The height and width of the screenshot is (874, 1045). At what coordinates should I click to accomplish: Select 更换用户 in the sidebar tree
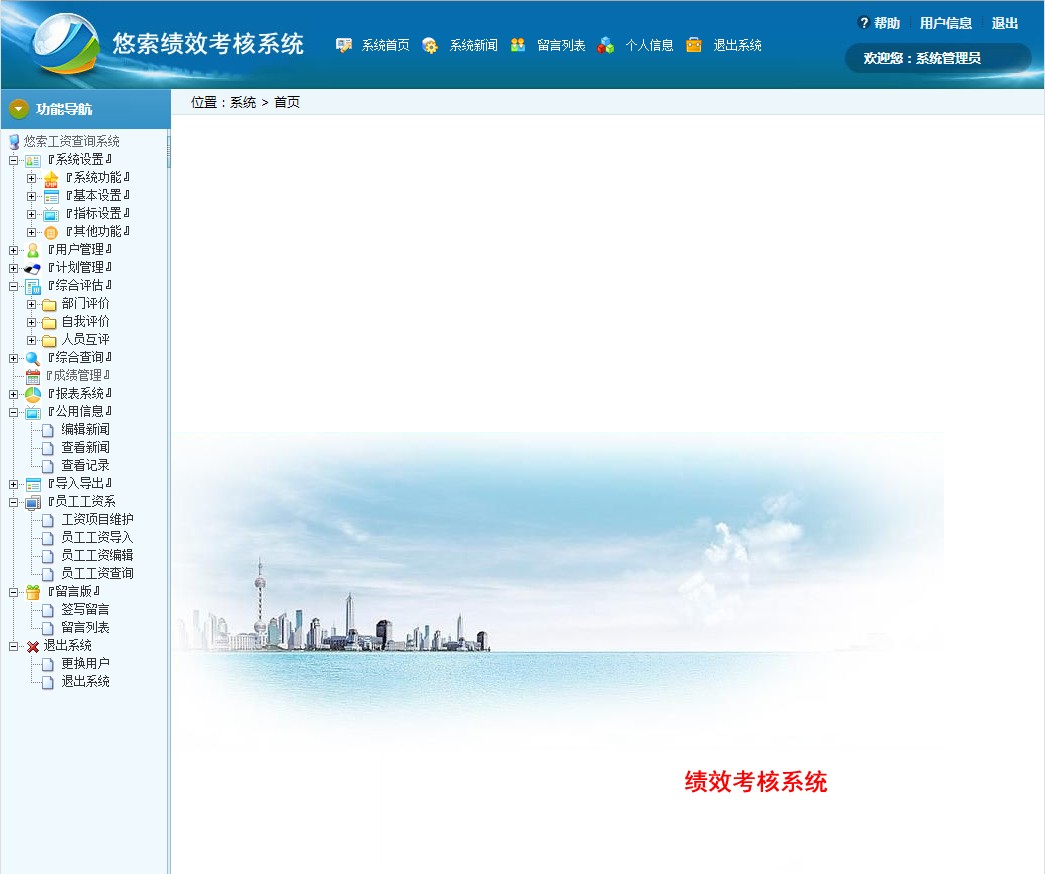(x=85, y=663)
